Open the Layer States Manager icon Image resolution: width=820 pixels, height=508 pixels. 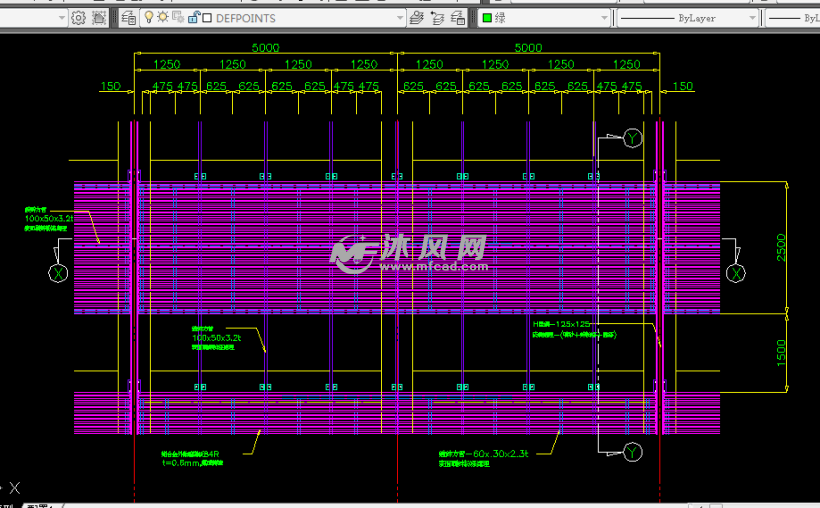(x=458, y=18)
